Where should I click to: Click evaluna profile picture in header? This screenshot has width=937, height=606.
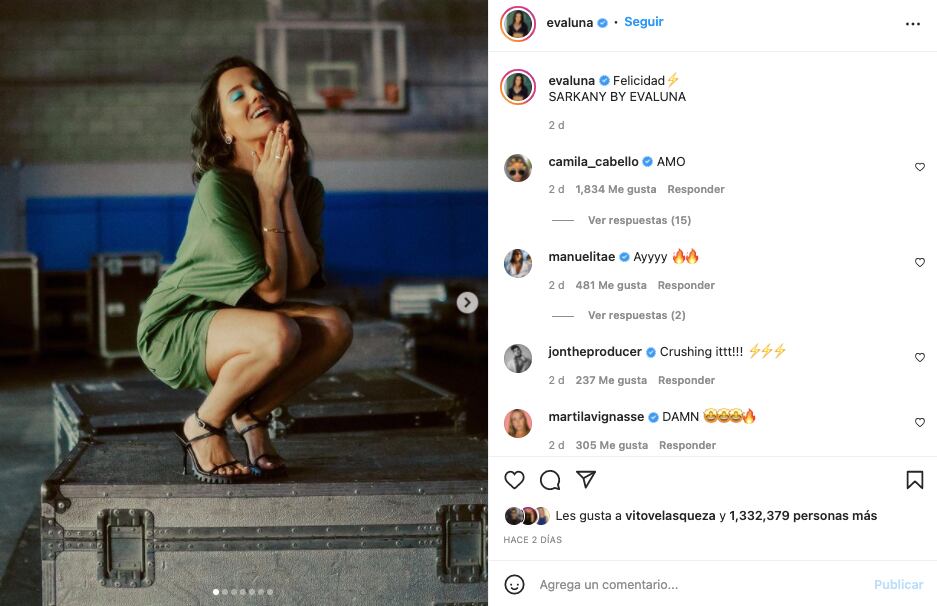(x=518, y=23)
